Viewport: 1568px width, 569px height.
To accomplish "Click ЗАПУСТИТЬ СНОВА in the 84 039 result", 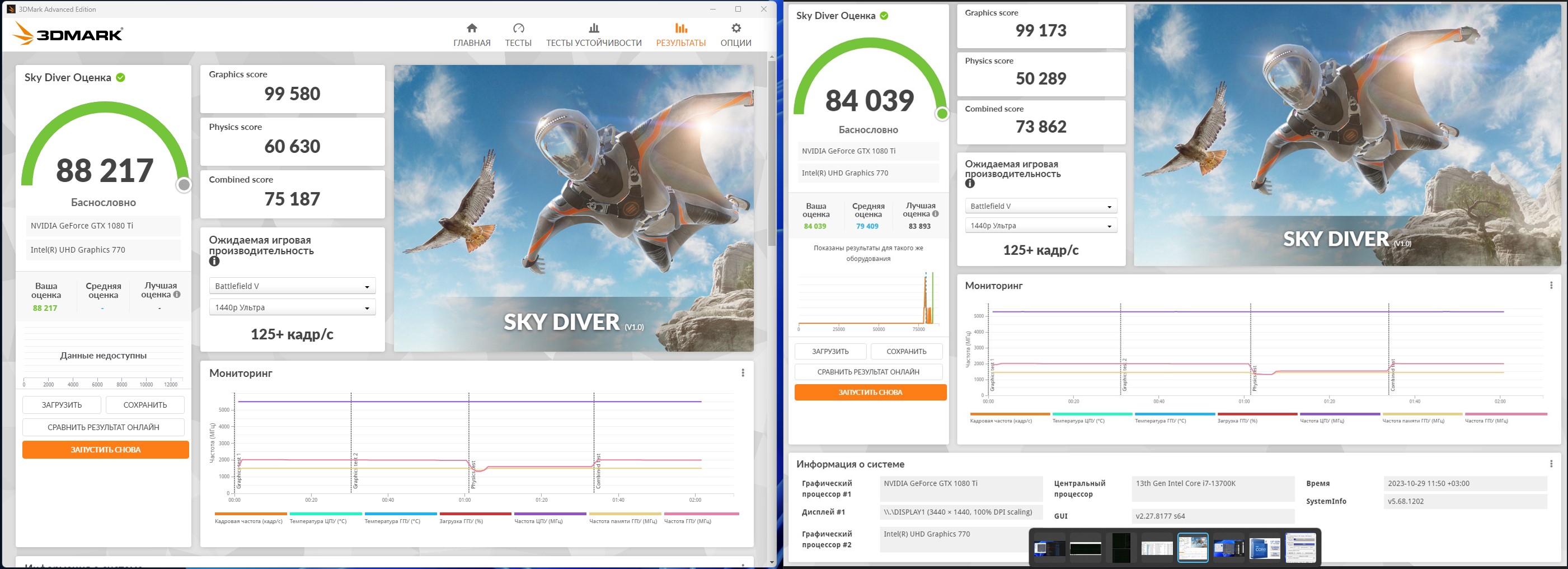I will coord(870,393).
